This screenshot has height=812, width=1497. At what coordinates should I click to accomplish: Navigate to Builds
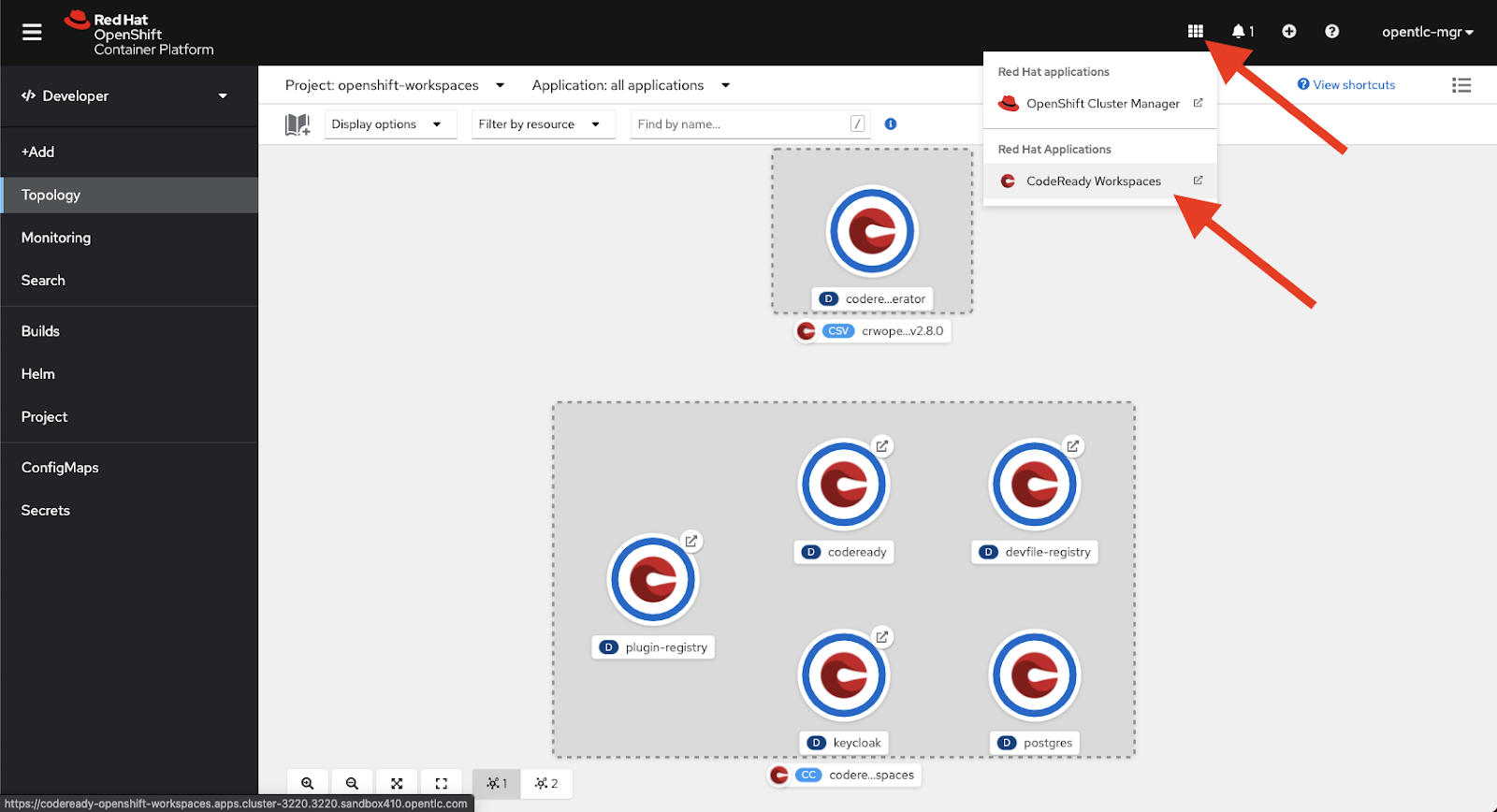click(x=129, y=331)
